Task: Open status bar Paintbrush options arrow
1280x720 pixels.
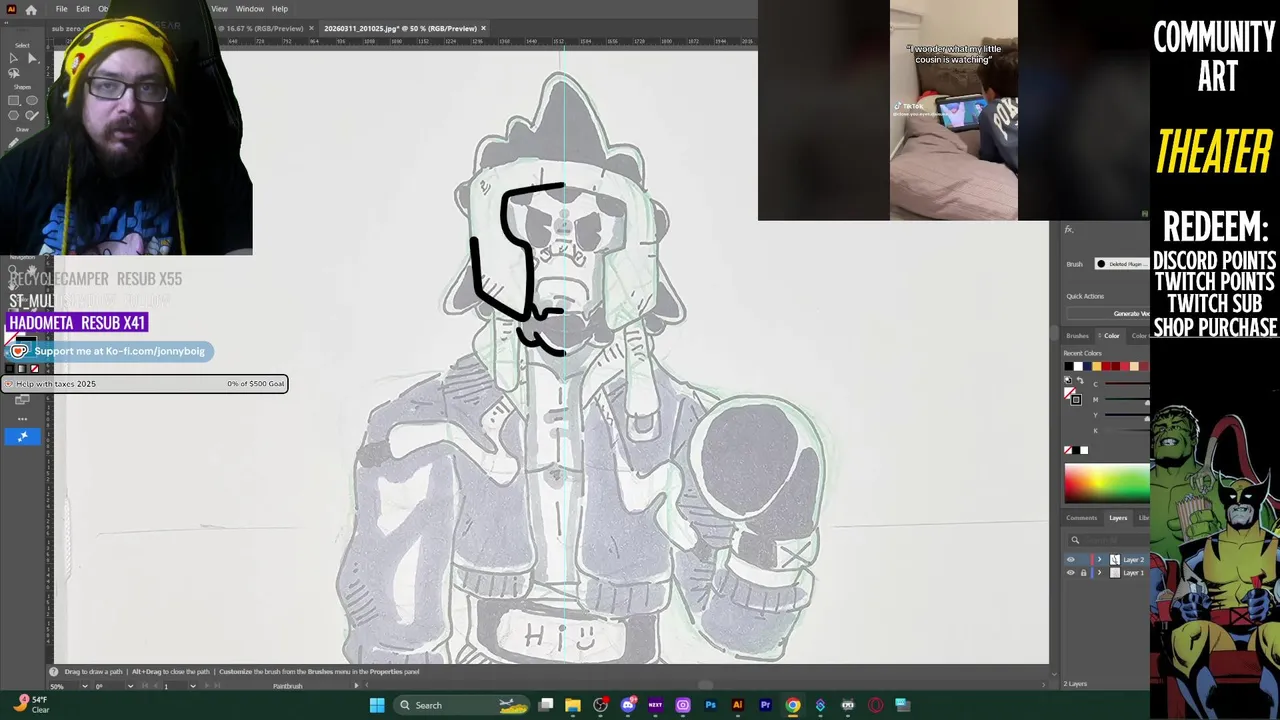Action: [x=356, y=686]
